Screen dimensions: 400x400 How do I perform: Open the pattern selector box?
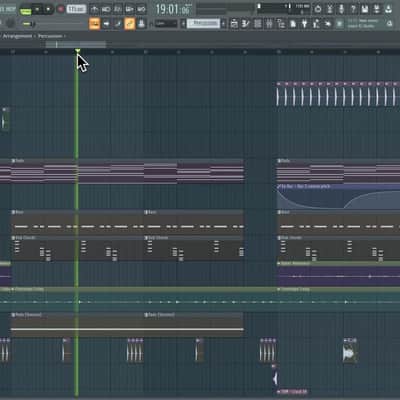click(203, 24)
